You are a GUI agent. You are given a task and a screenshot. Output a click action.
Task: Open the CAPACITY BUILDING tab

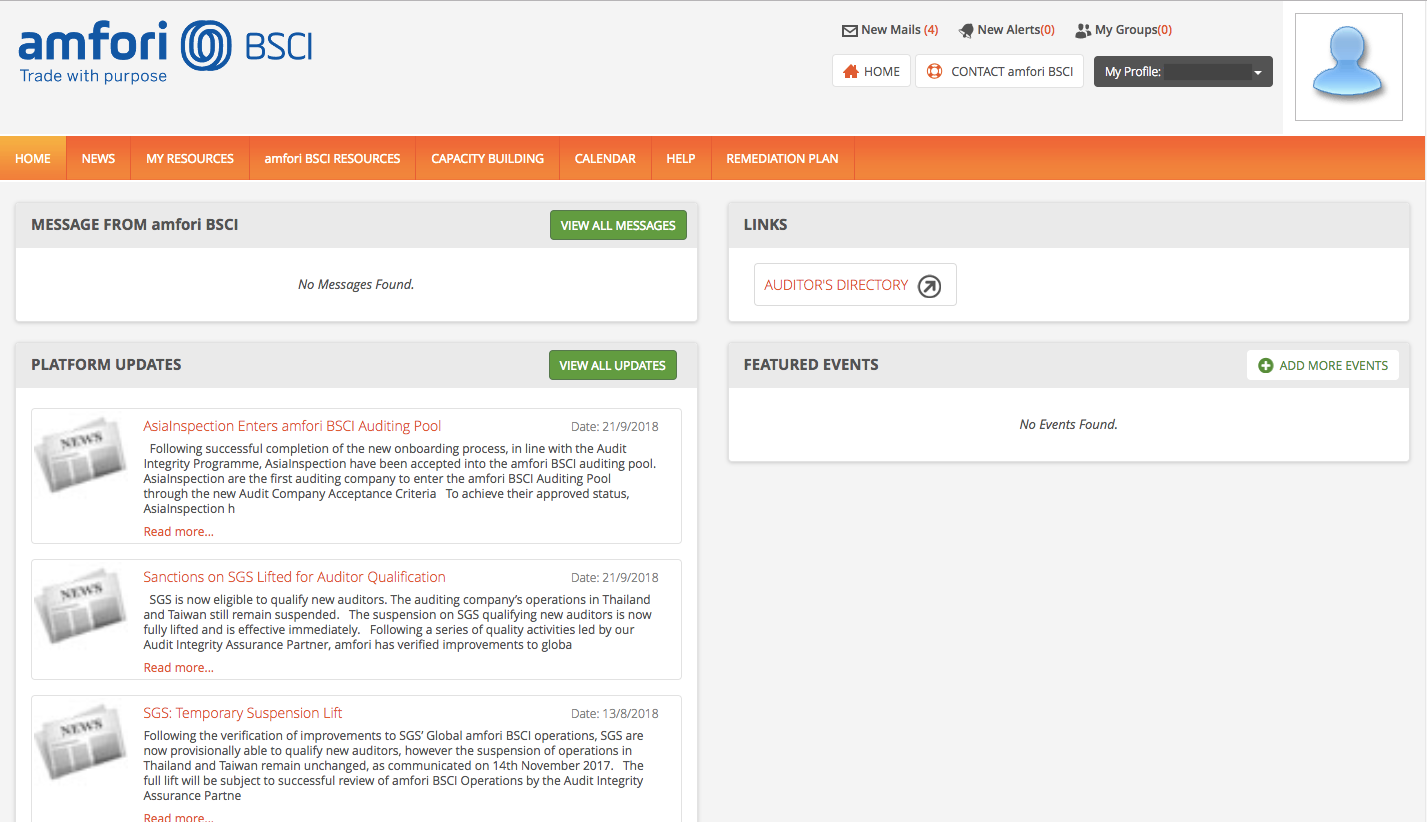click(x=488, y=158)
